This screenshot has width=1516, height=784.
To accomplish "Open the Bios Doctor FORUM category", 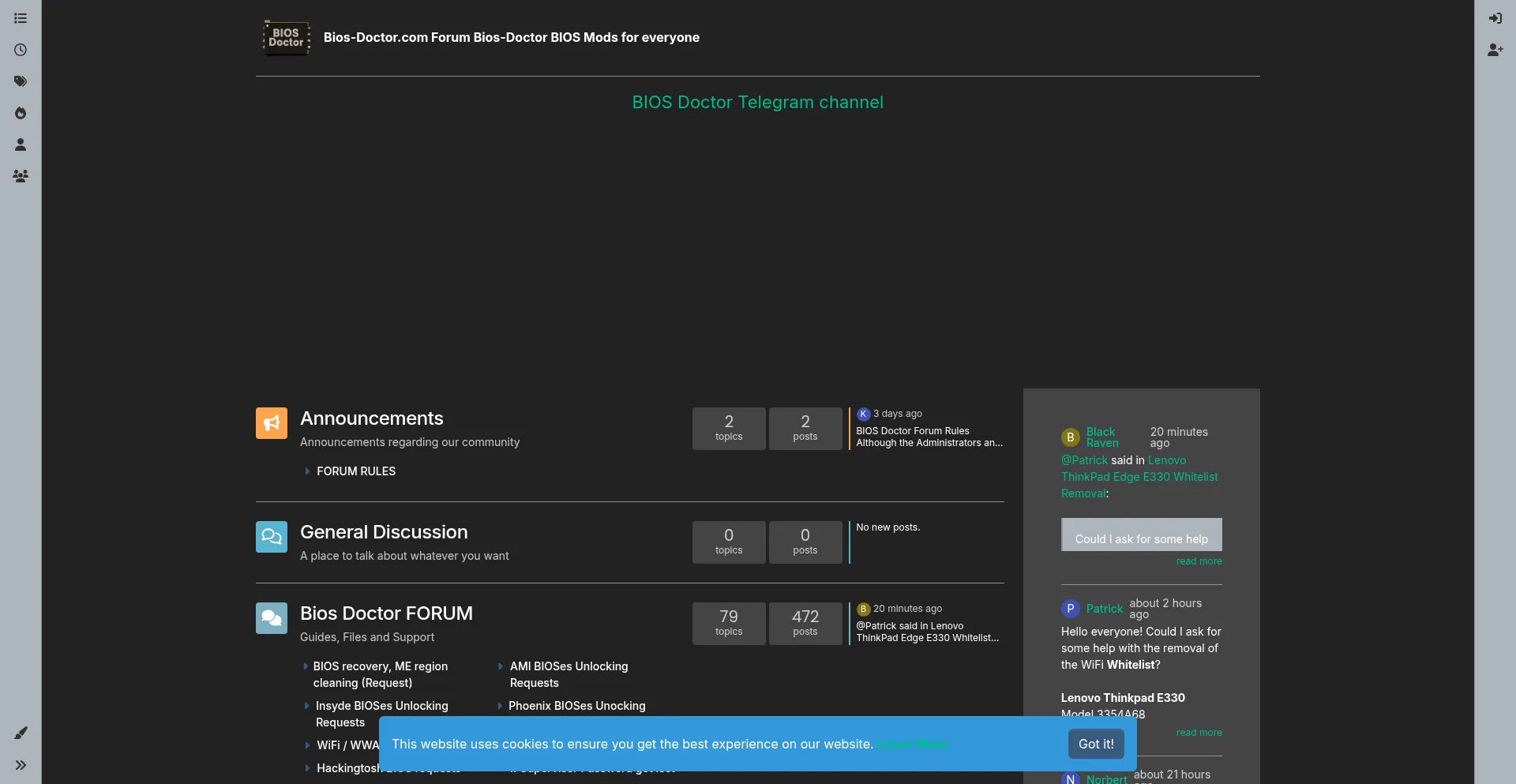I will [386, 613].
